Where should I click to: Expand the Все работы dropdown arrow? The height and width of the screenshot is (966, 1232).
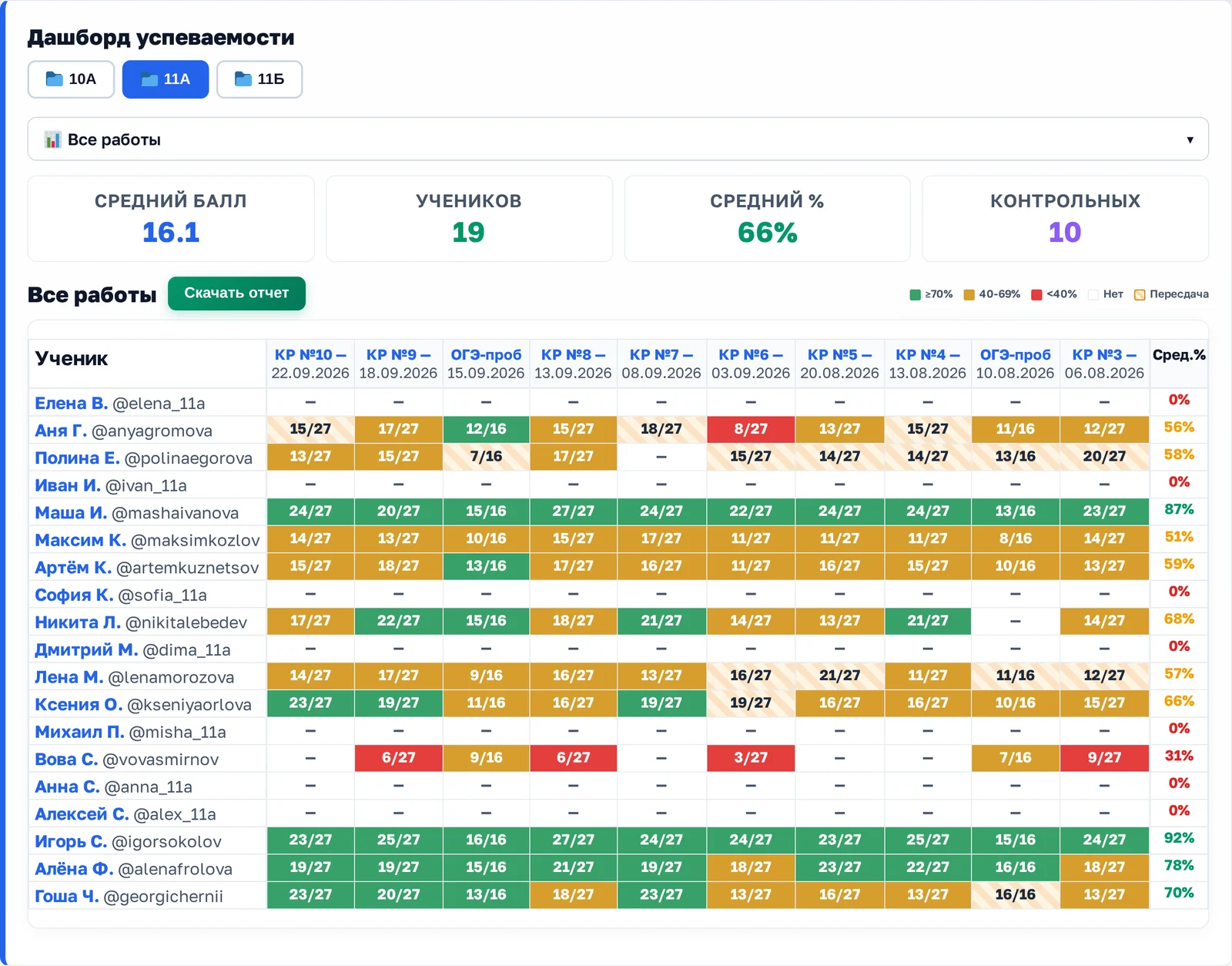point(1190,139)
